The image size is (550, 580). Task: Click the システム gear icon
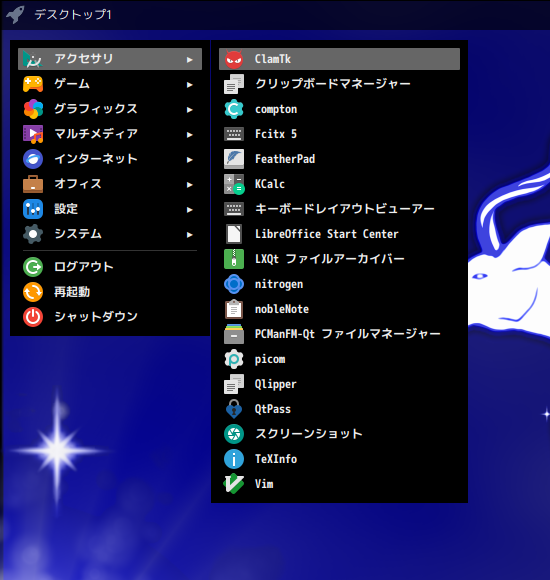click(33, 234)
